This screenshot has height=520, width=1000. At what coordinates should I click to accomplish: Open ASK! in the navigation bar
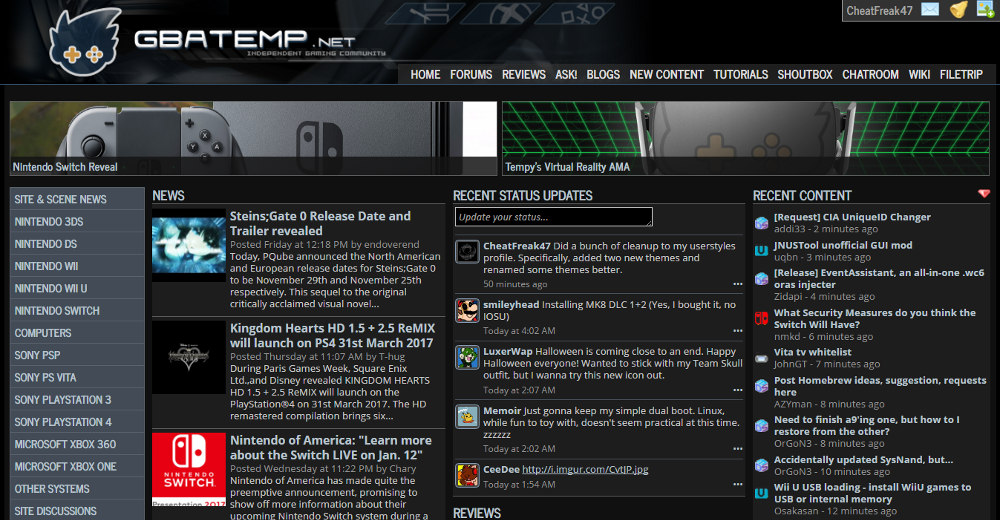tap(566, 75)
